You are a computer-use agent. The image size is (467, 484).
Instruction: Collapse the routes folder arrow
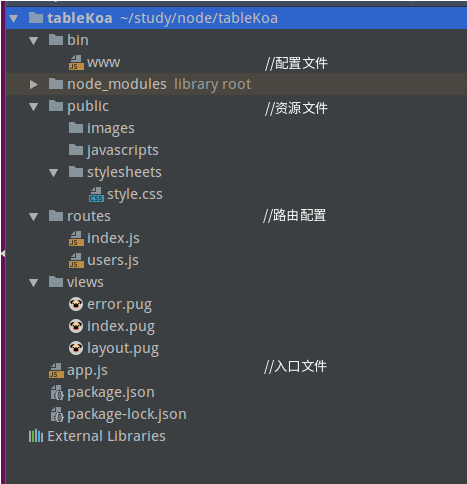coord(34,217)
